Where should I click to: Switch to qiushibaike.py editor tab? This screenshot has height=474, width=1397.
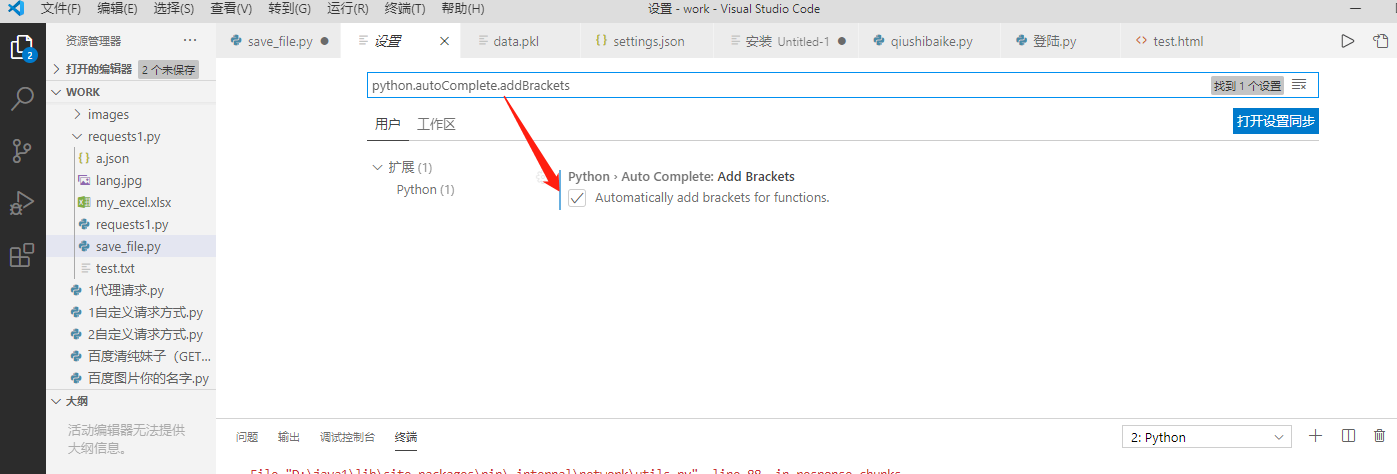coord(930,41)
